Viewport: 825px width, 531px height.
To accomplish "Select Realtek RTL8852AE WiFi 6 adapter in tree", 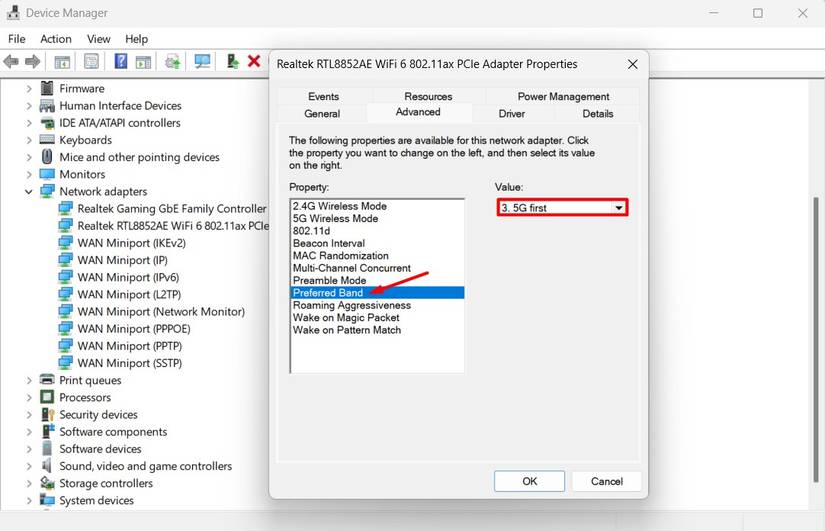I will coord(173,225).
